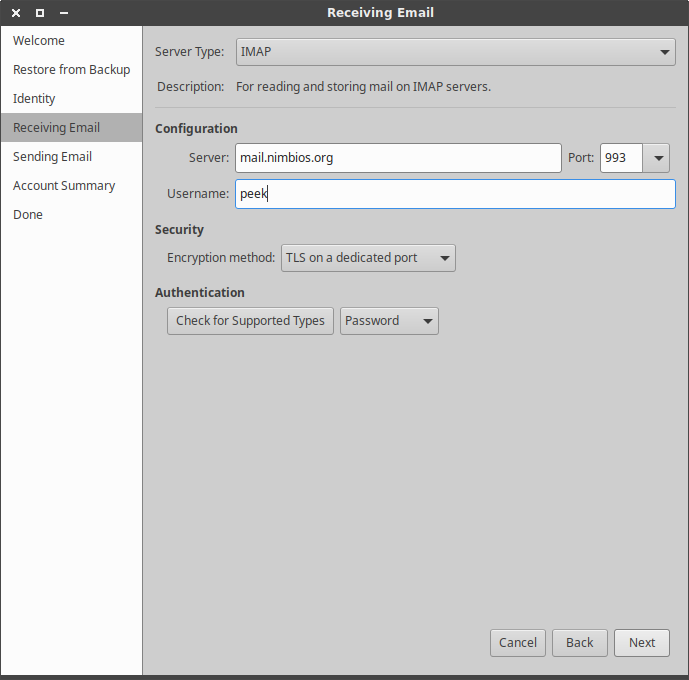The width and height of the screenshot is (689, 680).
Task: Close the Receiving Email window
Action: [16, 13]
